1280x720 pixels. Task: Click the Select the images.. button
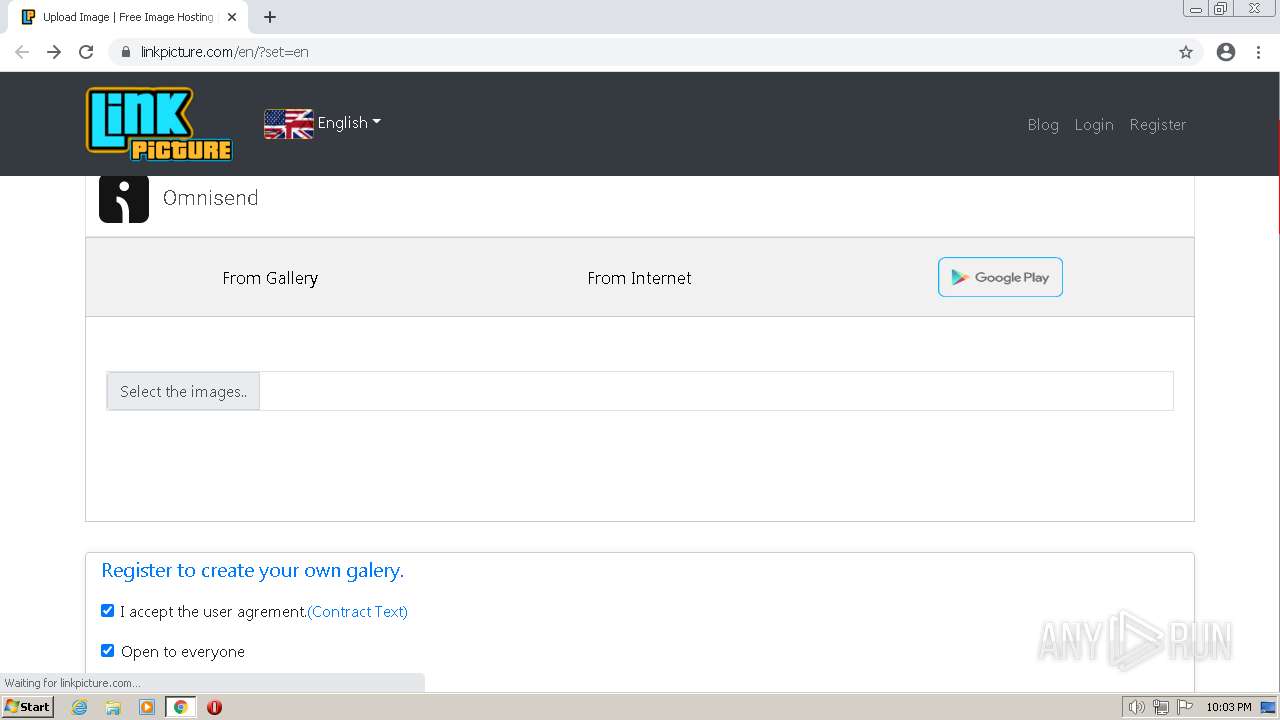pos(183,391)
